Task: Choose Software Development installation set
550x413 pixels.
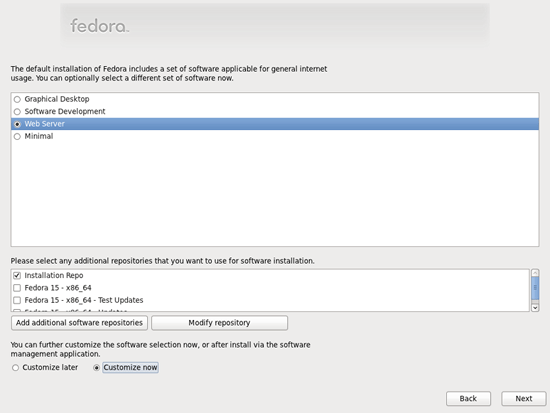Action: tap(17, 112)
